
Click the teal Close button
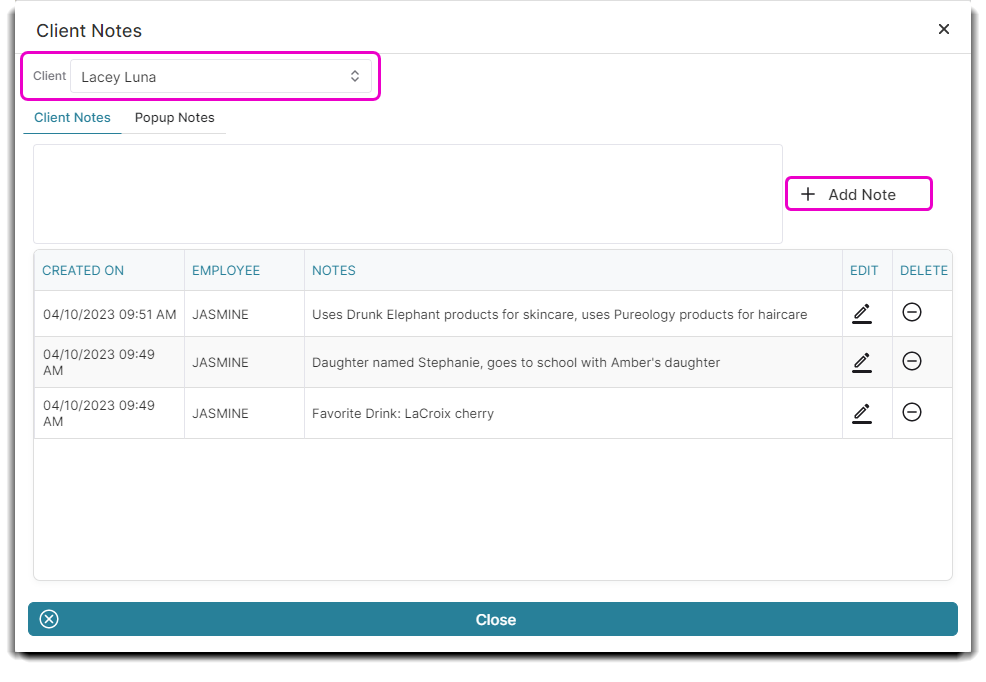tap(492, 619)
